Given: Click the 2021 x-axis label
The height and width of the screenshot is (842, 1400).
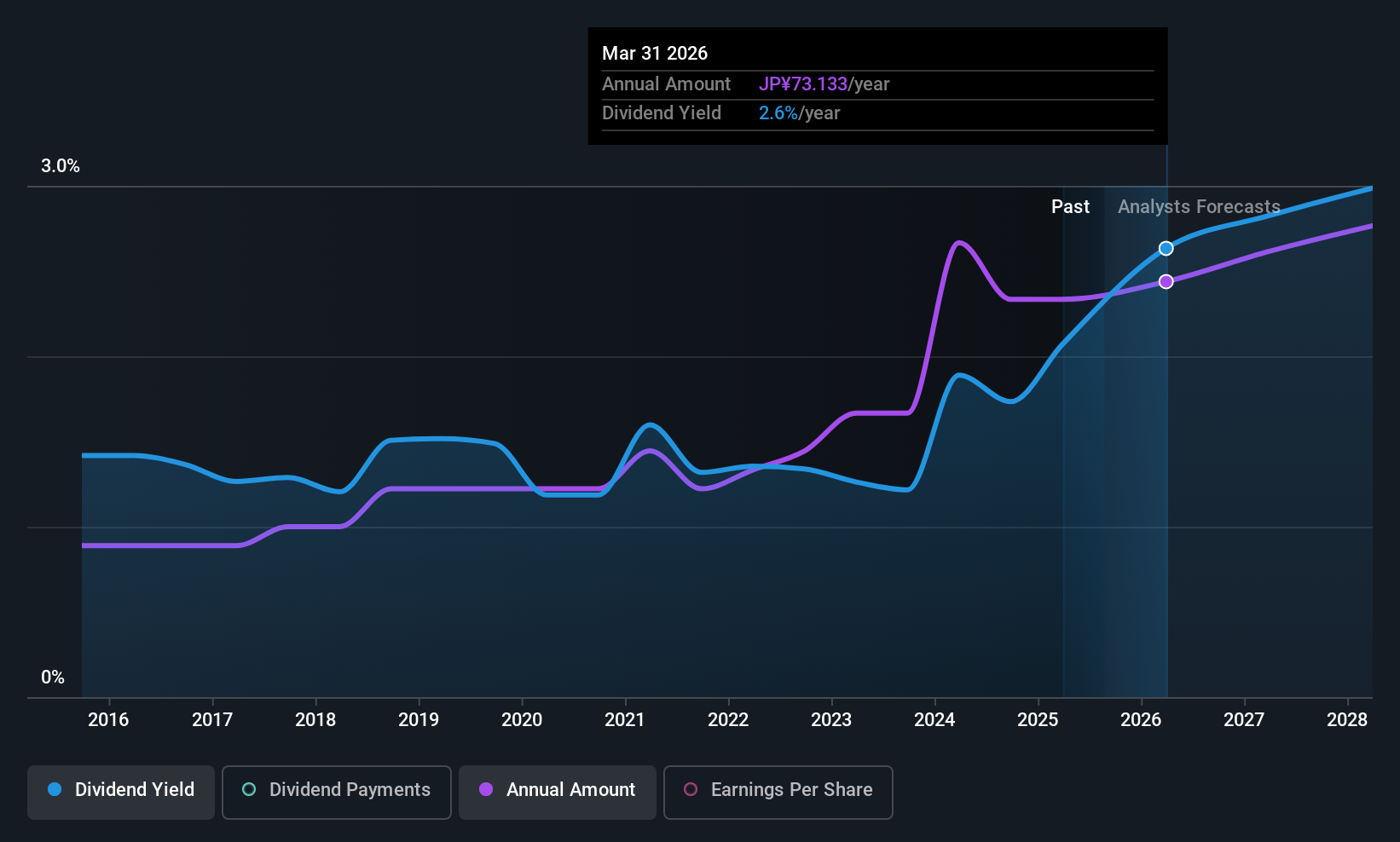Looking at the screenshot, I should pos(625,719).
